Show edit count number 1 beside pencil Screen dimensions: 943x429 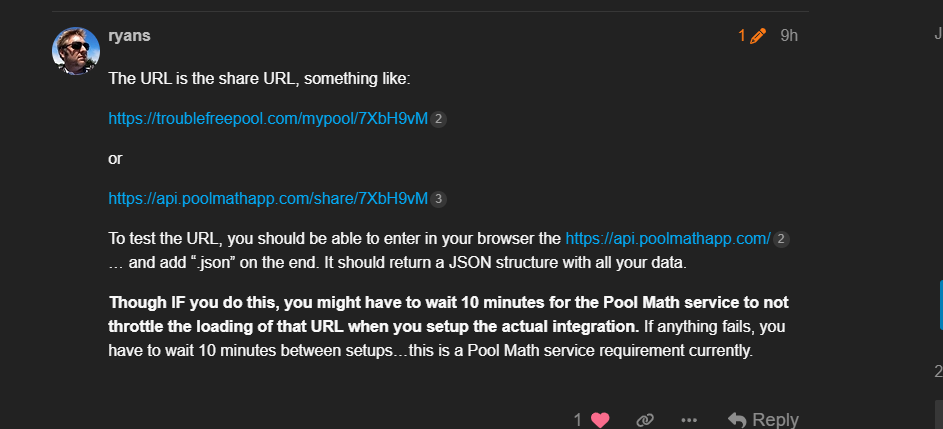pyautogui.click(x=742, y=36)
